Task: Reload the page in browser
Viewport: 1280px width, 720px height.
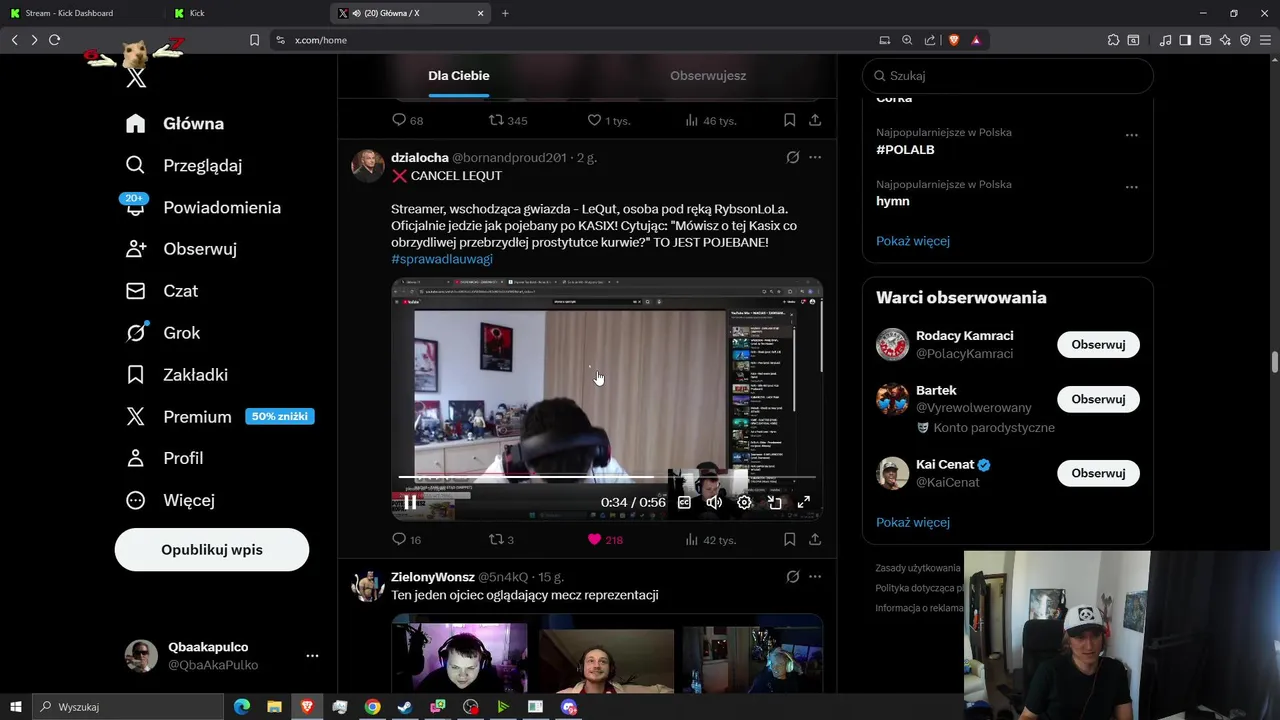Action: point(54,40)
